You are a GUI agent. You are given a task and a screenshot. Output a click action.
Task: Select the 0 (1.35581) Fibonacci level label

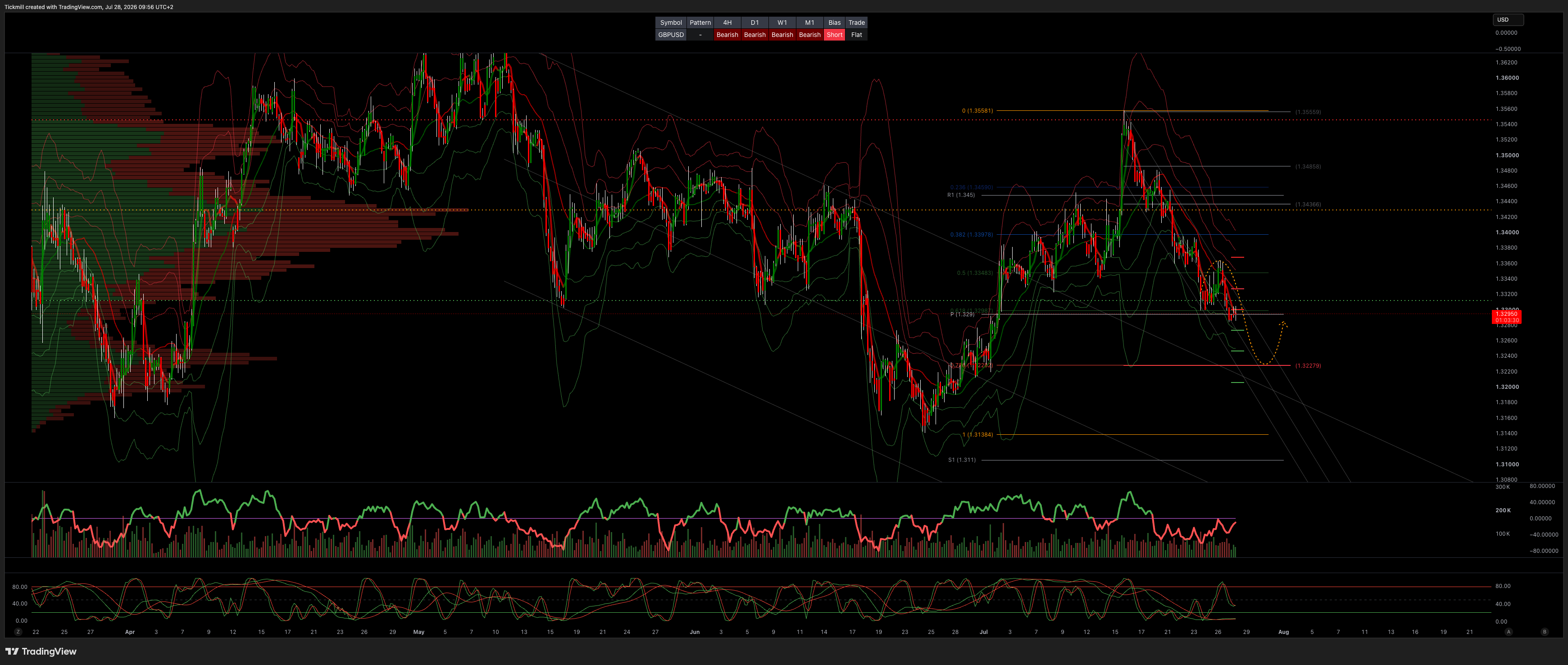(977, 111)
